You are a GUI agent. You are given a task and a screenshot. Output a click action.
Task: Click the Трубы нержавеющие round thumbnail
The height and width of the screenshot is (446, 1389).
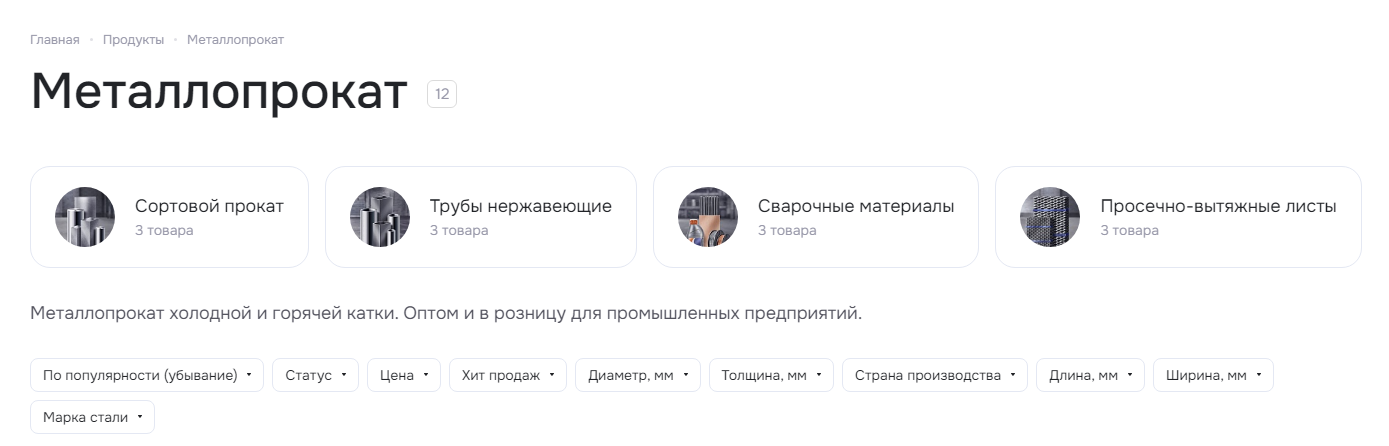[380, 217]
